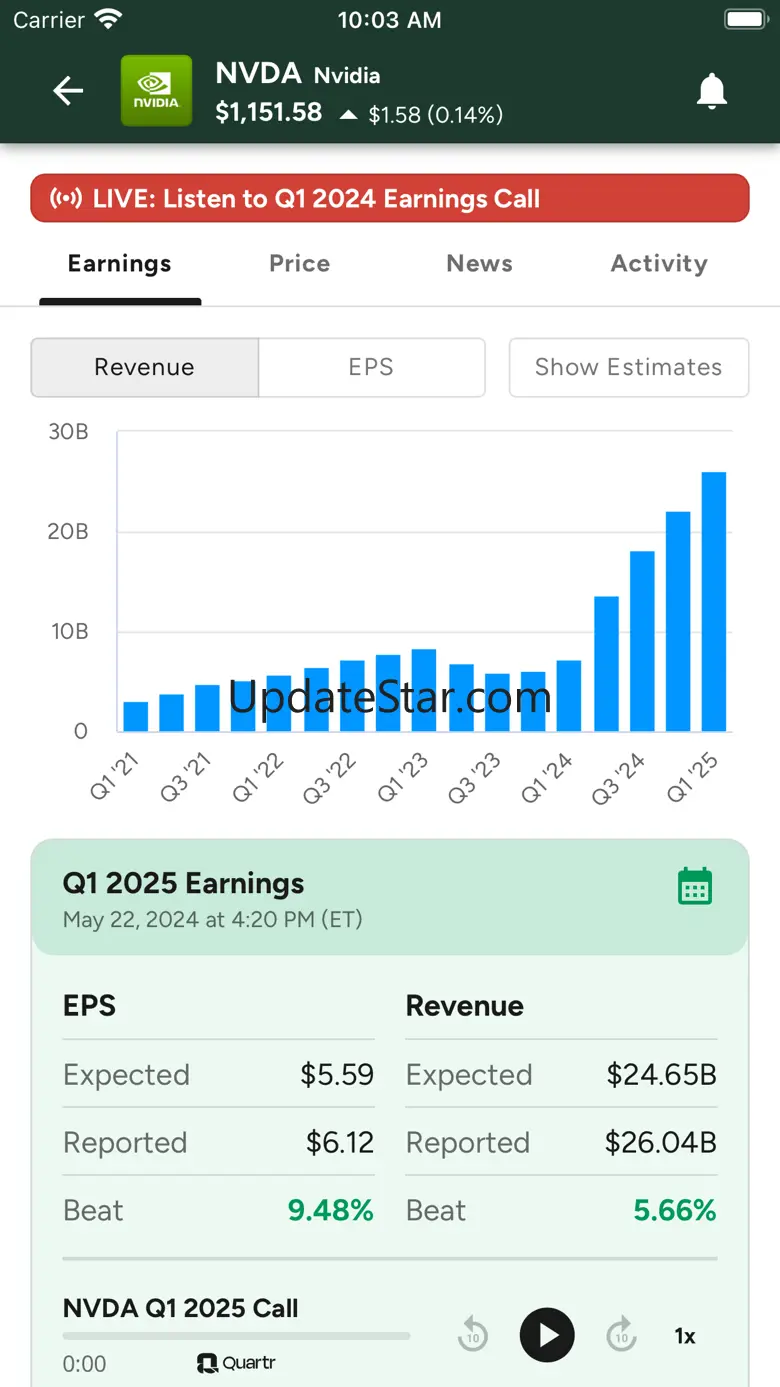Open the calendar icon in Q1 2025 Earnings
This screenshot has width=780, height=1387.
tap(695, 886)
